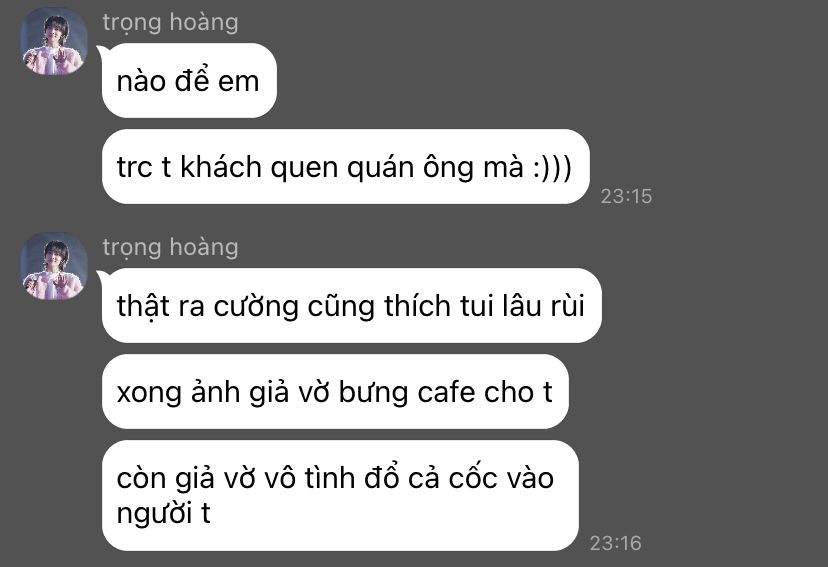Click the word "khách" in the second bubble
The height and width of the screenshot is (567, 828).
tap(221, 167)
